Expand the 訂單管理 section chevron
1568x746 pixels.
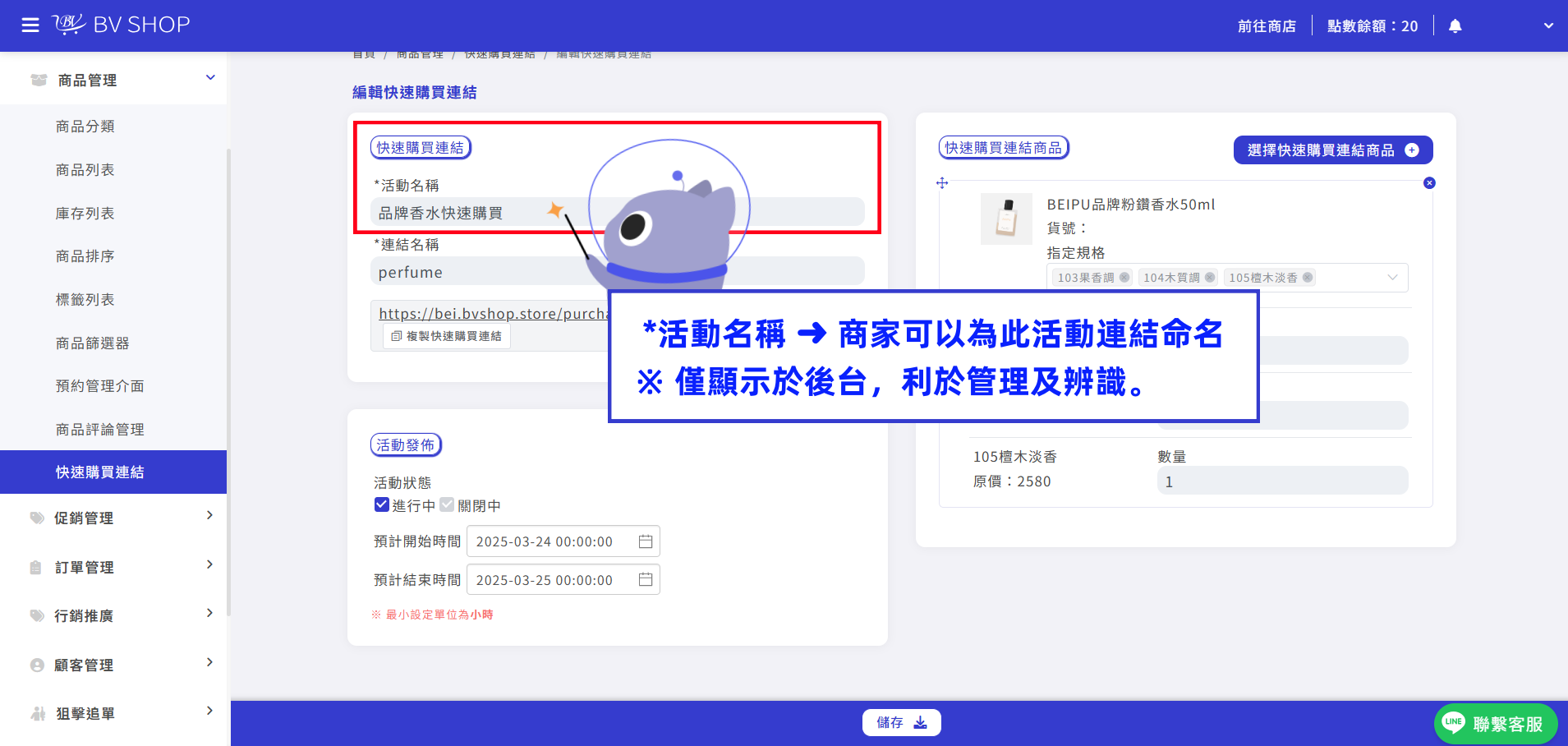coord(209,564)
